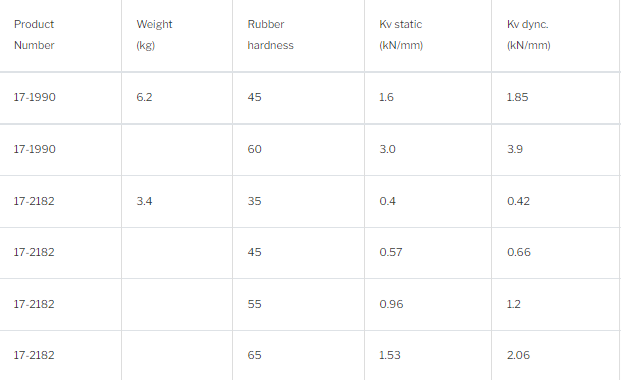Click the 0.96 Kv static value
The width and height of the screenshot is (621, 380).
click(x=391, y=304)
